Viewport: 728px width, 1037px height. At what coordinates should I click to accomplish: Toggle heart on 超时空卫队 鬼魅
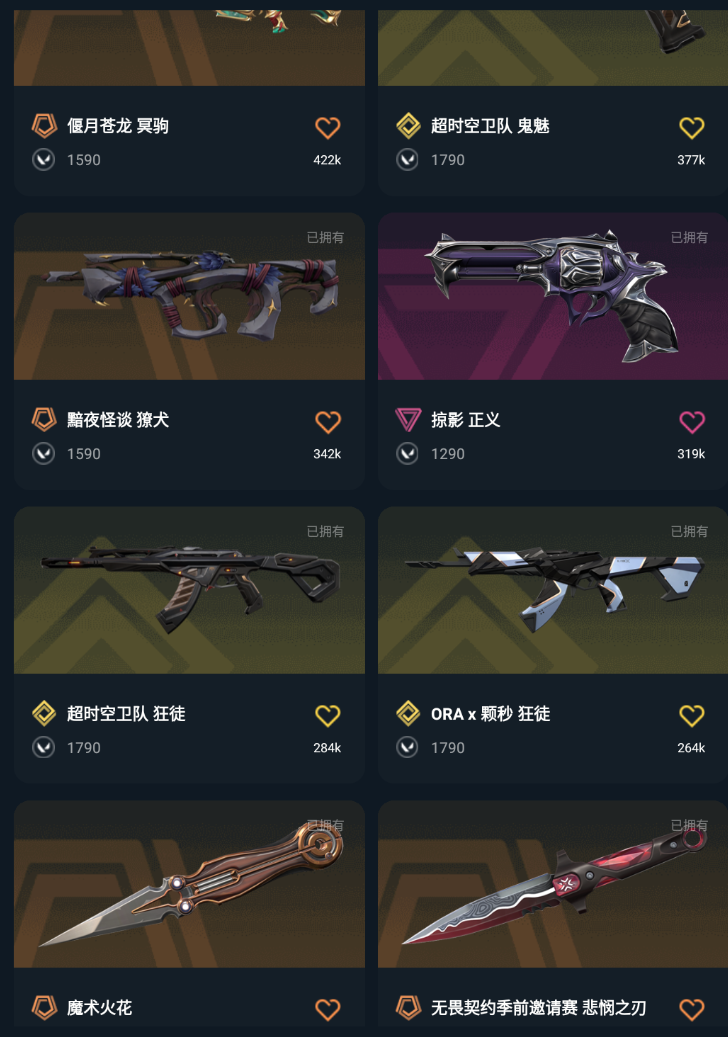coord(692,128)
